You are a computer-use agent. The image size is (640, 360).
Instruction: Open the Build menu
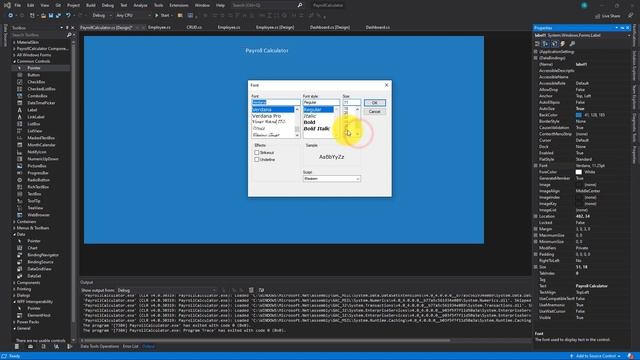(91, 5)
